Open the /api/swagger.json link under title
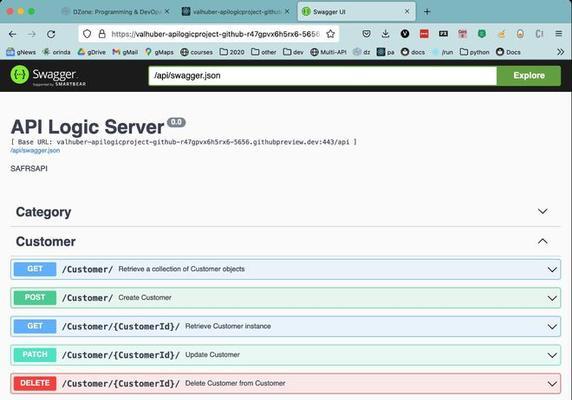The height and width of the screenshot is (400, 572). click(x=35, y=150)
